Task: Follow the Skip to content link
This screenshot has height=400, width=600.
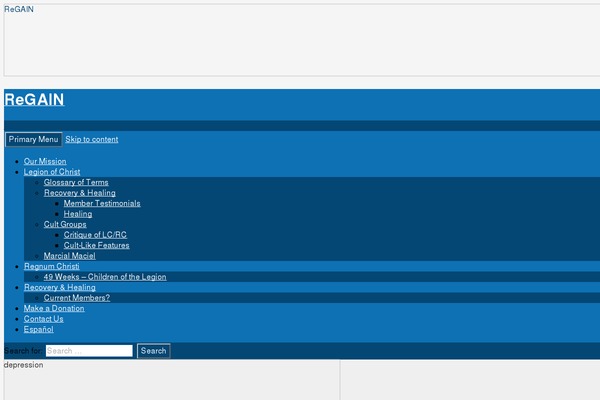Action: pyautogui.click(x=91, y=139)
